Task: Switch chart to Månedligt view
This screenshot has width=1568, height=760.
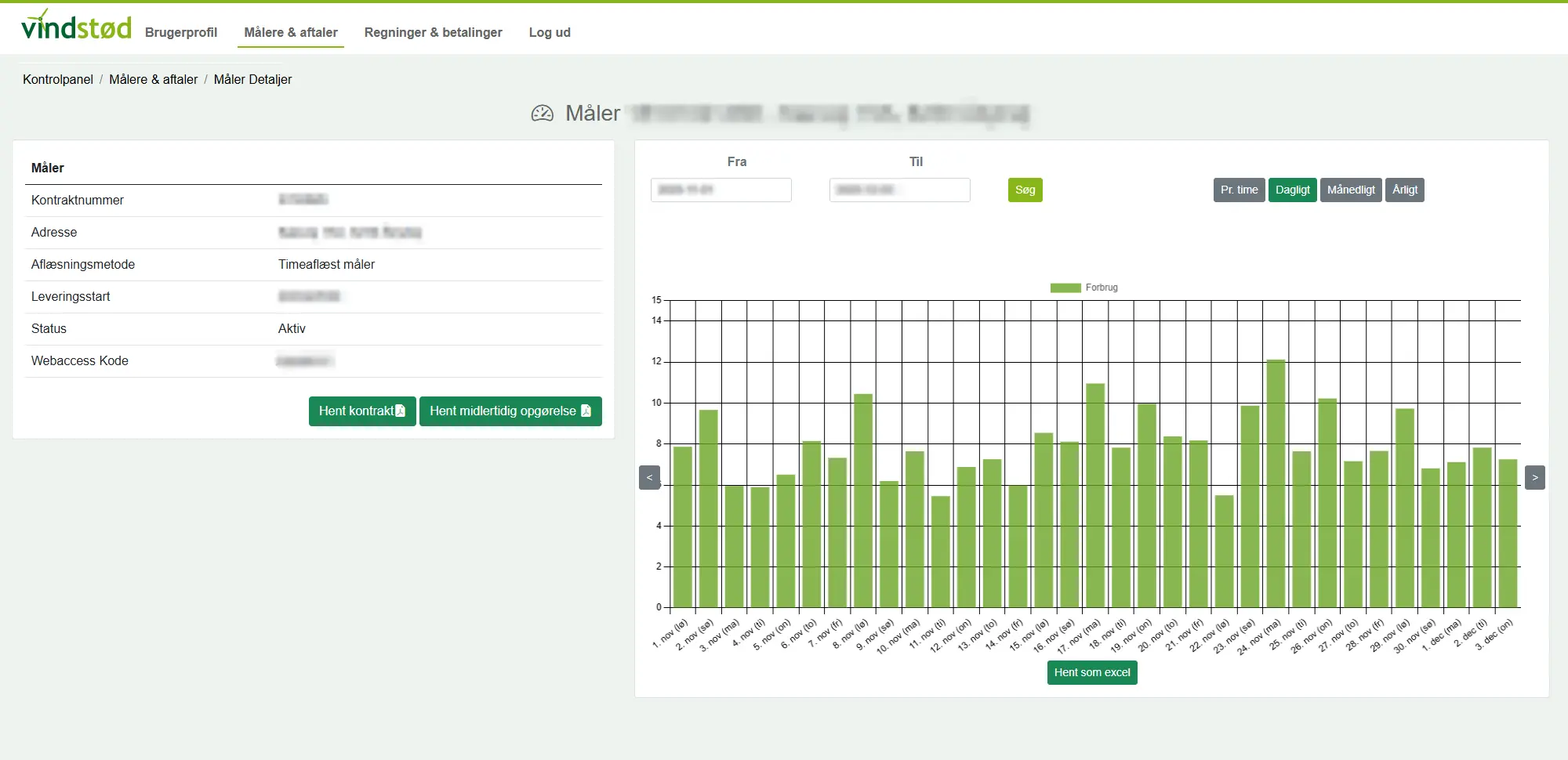Action: 1351,190
